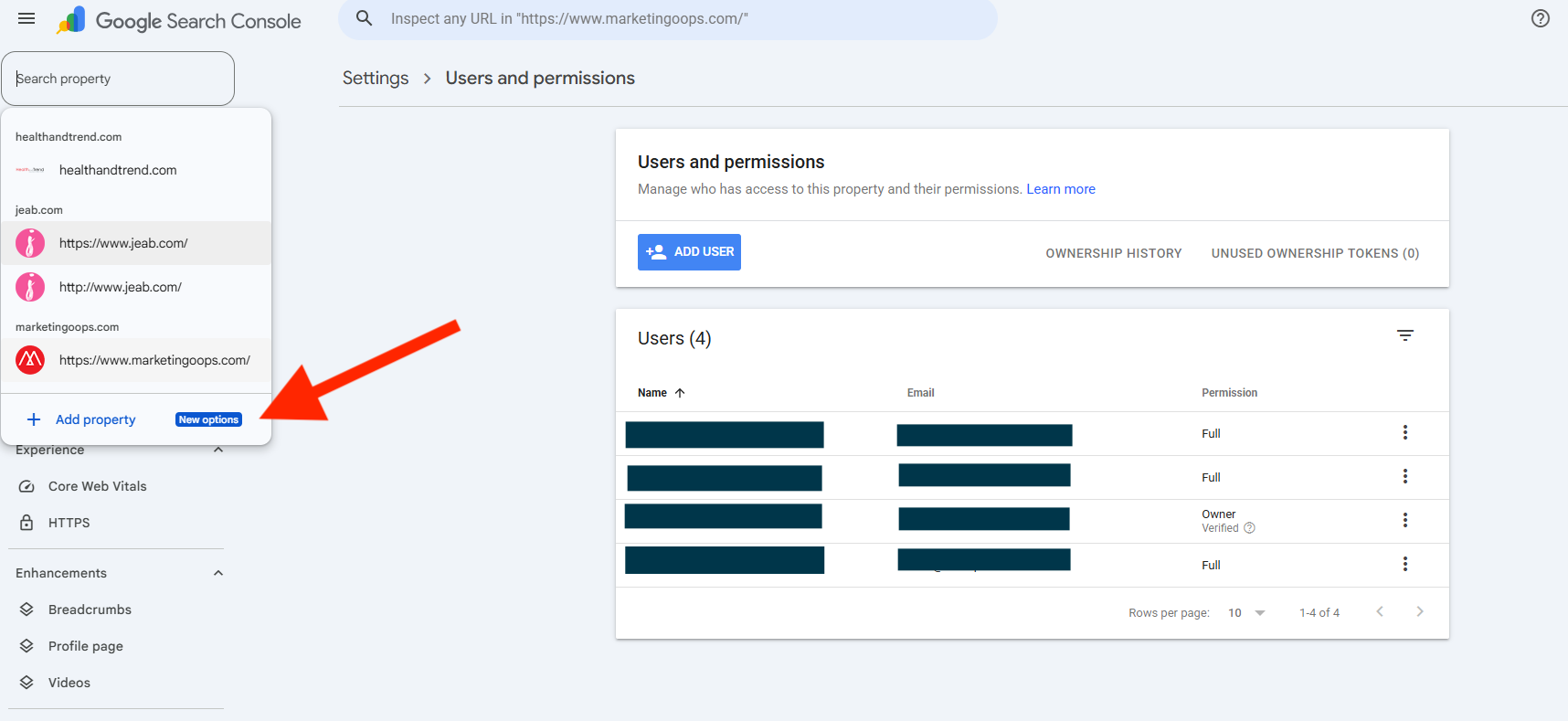Go to the previous page of users

click(x=1380, y=611)
